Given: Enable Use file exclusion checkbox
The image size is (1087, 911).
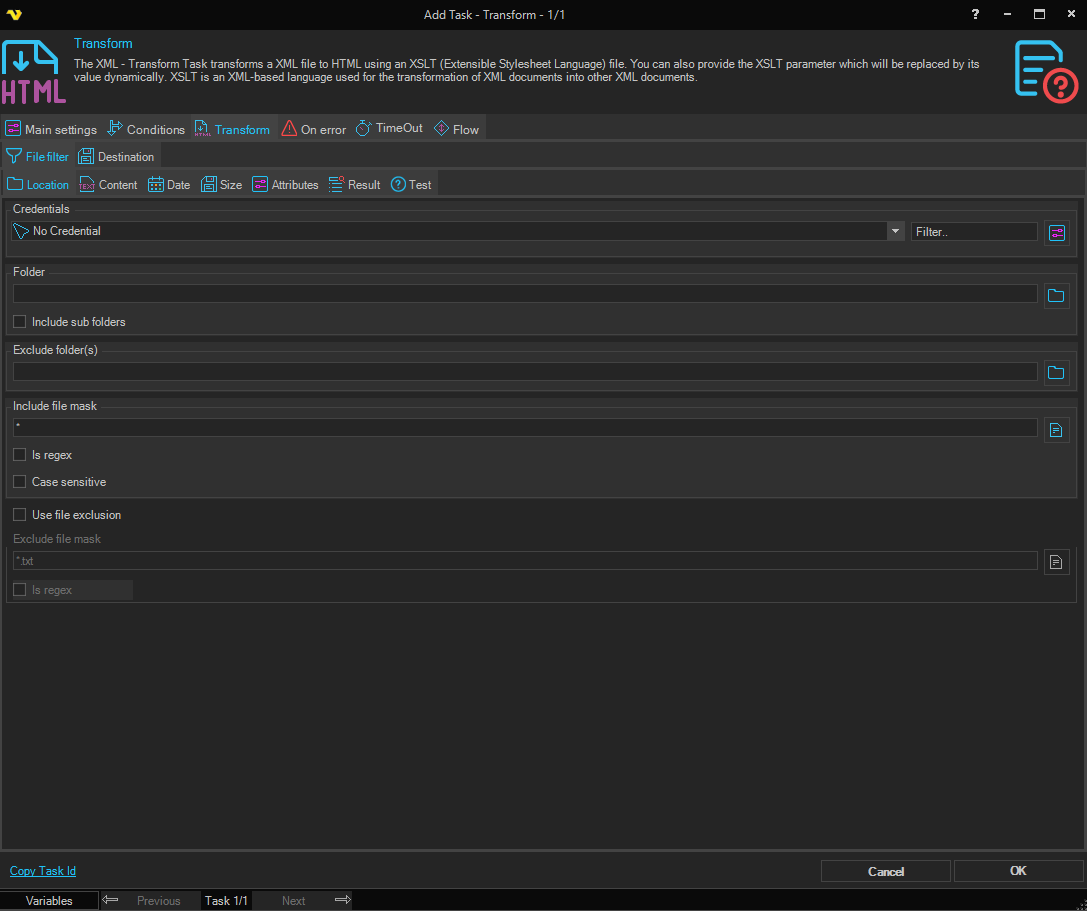Looking at the screenshot, I should pos(20,515).
